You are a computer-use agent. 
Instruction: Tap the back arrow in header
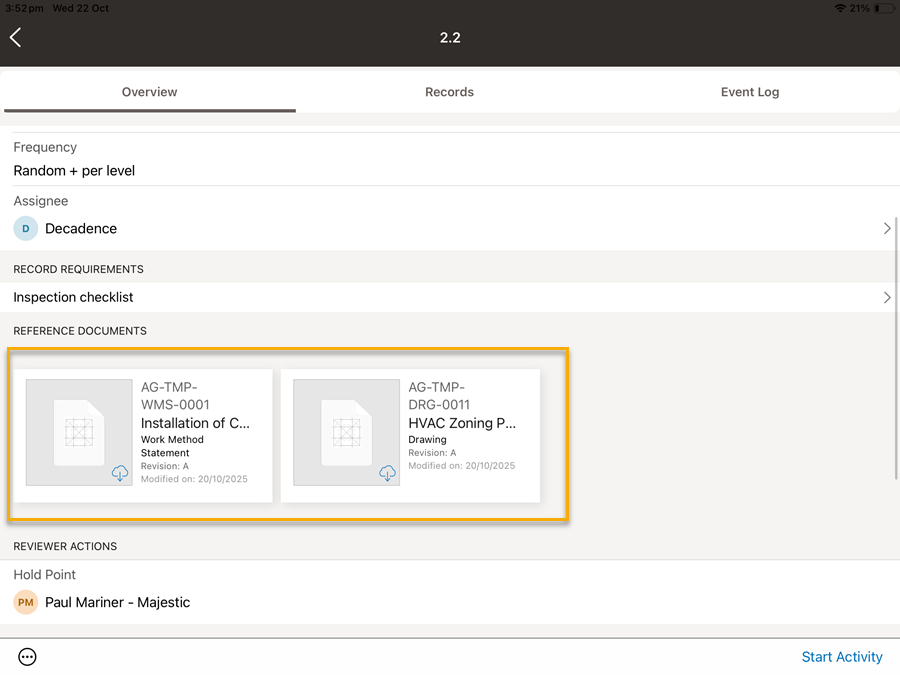click(x=16, y=38)
